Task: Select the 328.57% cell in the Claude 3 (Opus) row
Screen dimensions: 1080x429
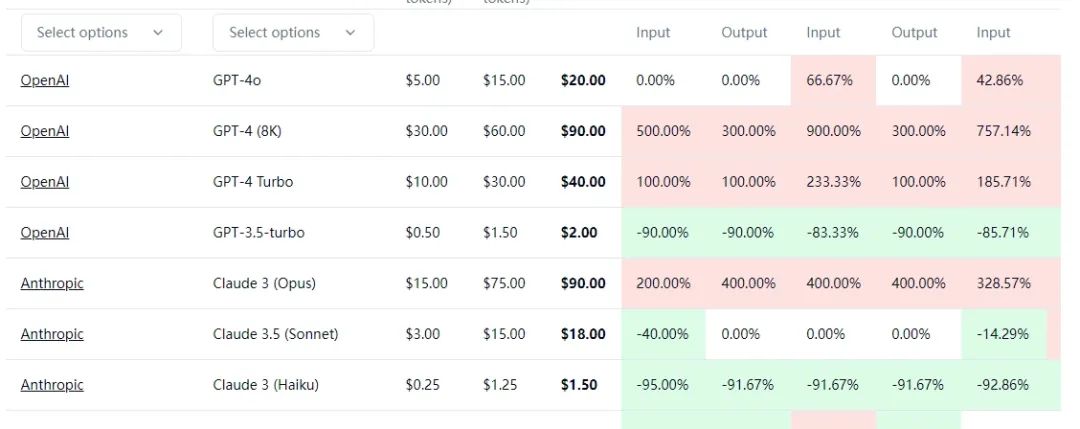Action: 1004,284
